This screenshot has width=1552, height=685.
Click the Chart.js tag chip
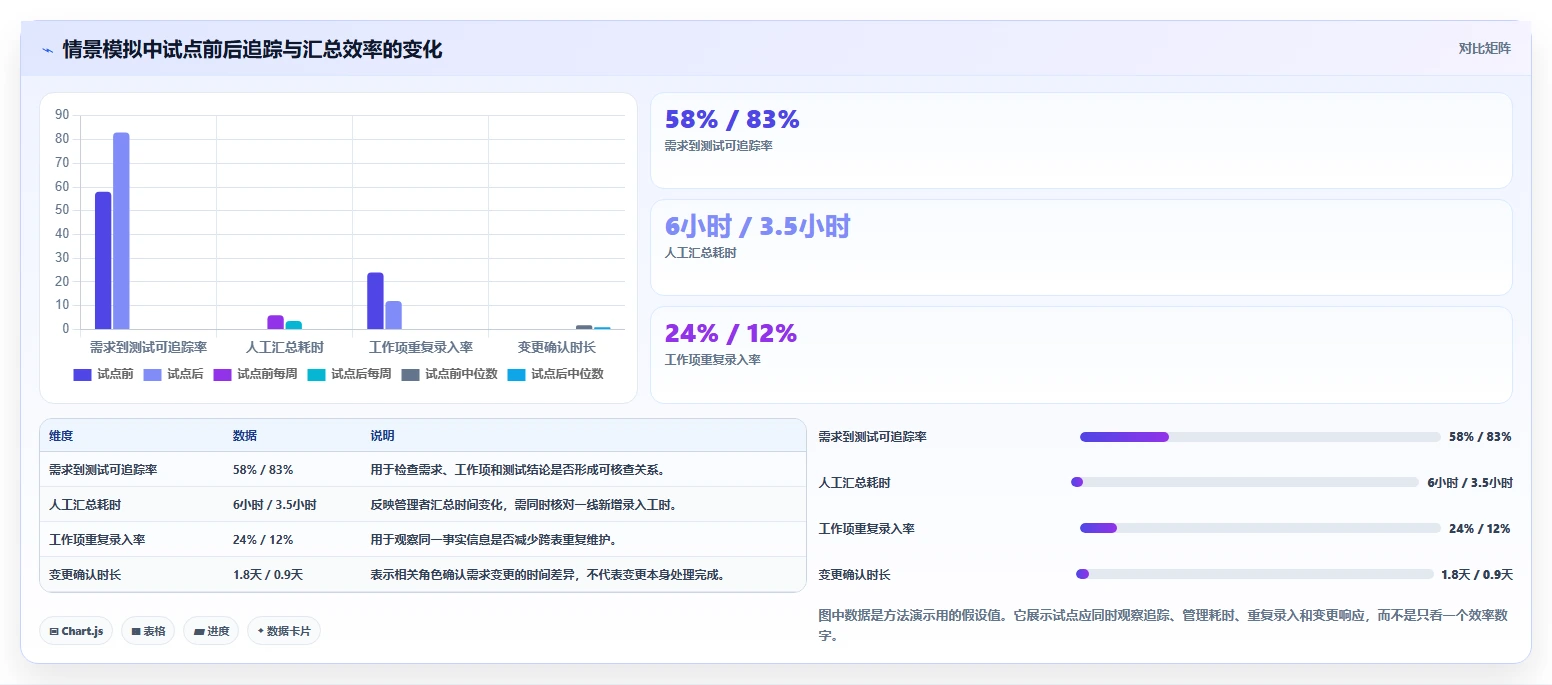(x=76, y=631)
